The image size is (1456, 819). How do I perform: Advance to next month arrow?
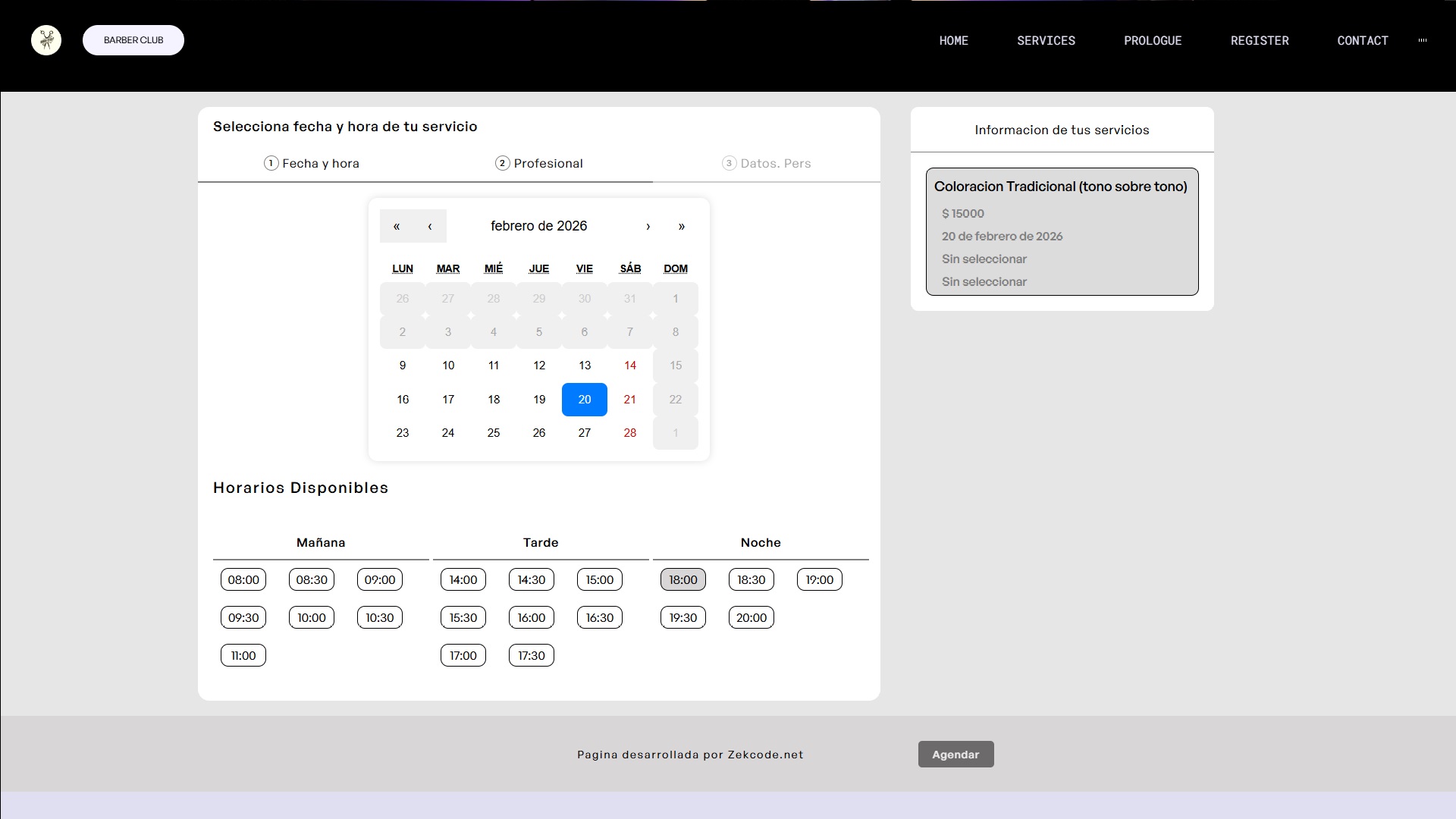point(648,226)
